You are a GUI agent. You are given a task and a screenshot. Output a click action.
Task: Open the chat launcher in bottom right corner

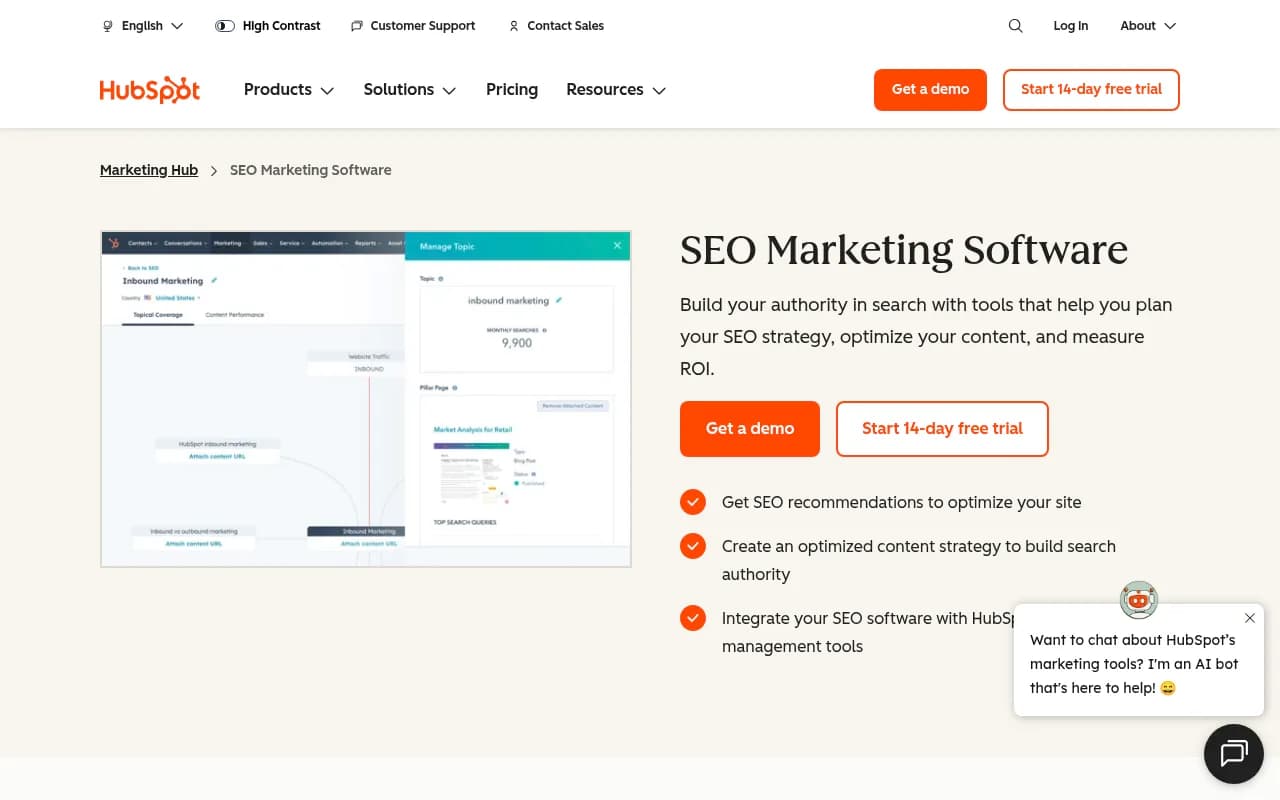click(x=1233, y=753)
